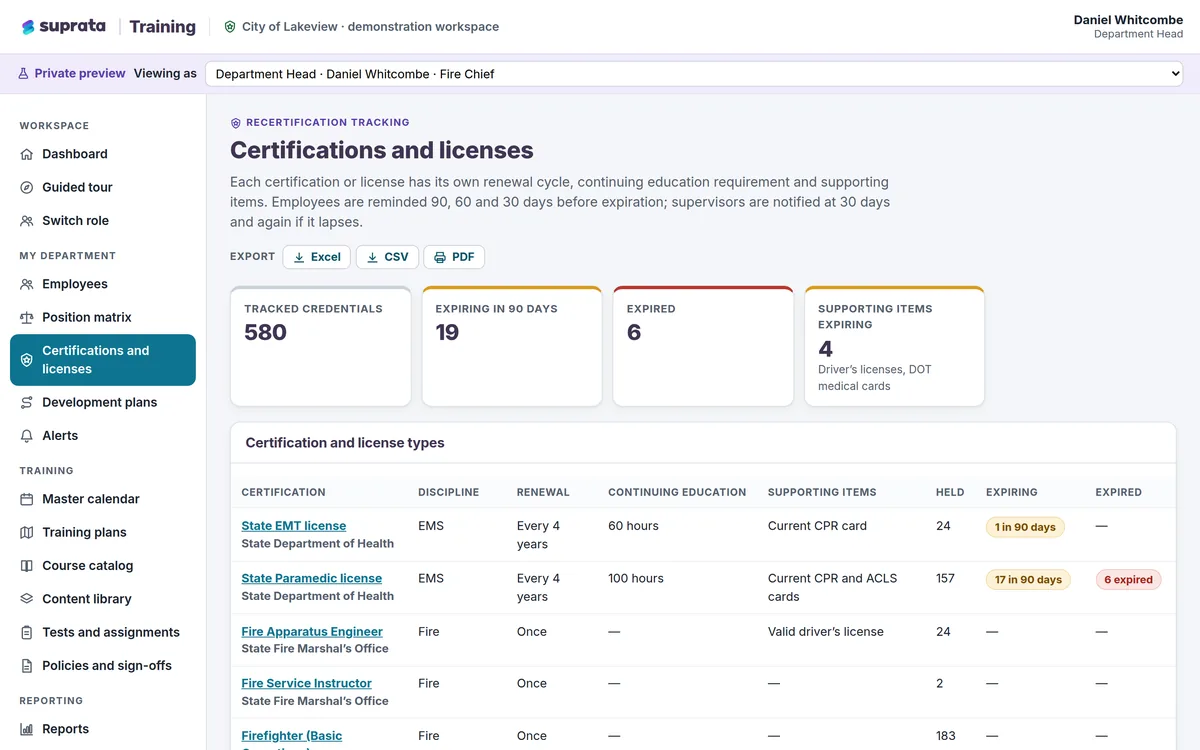
Task: Click the Tracked Credentials 580 card
Action: tap(321, 346)
